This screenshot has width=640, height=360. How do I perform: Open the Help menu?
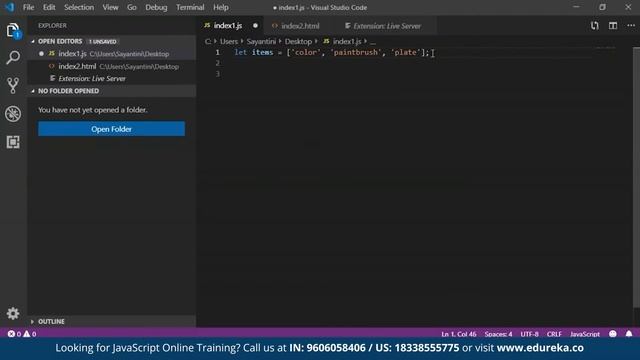pos(221,7)
